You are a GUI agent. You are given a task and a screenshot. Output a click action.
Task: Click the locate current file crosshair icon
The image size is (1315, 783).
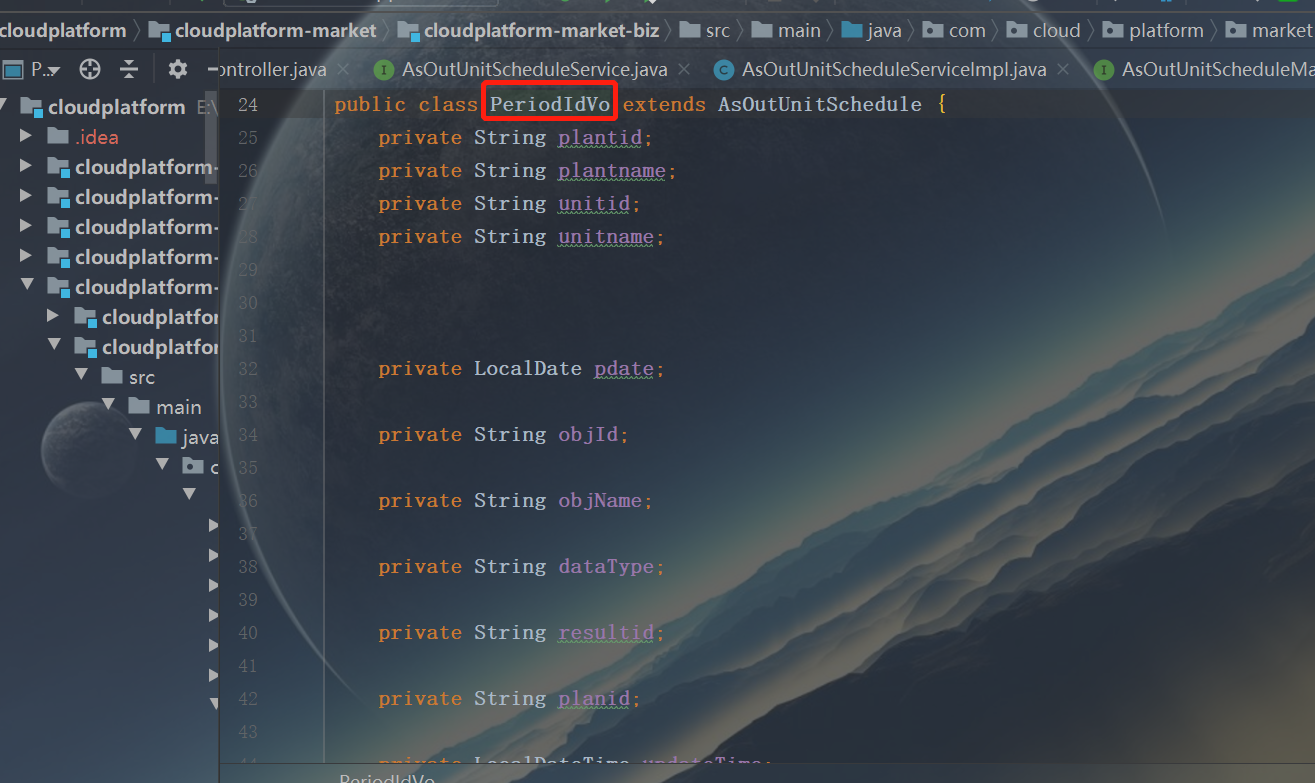[x=90, y=69]
